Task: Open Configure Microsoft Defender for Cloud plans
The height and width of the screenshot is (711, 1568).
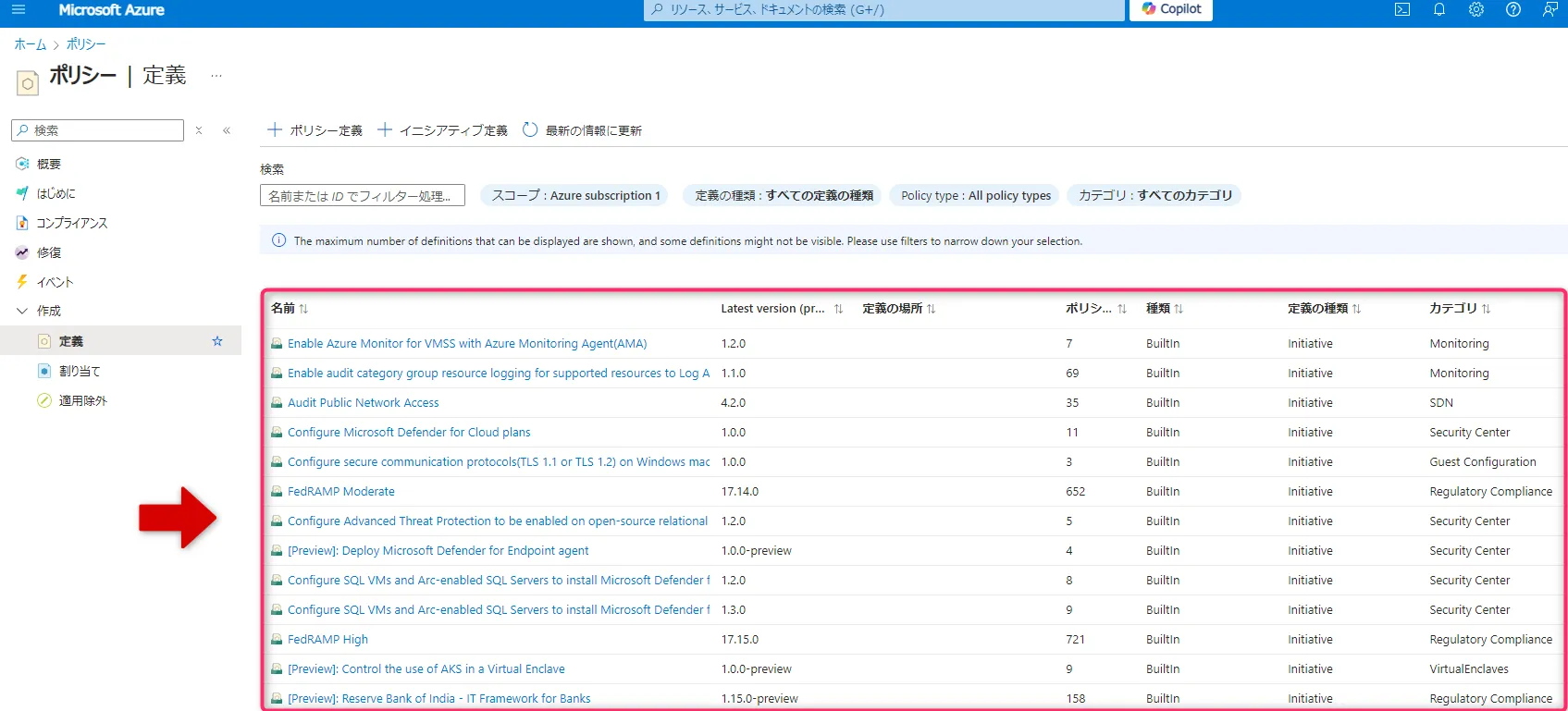Action: (409, 432)
